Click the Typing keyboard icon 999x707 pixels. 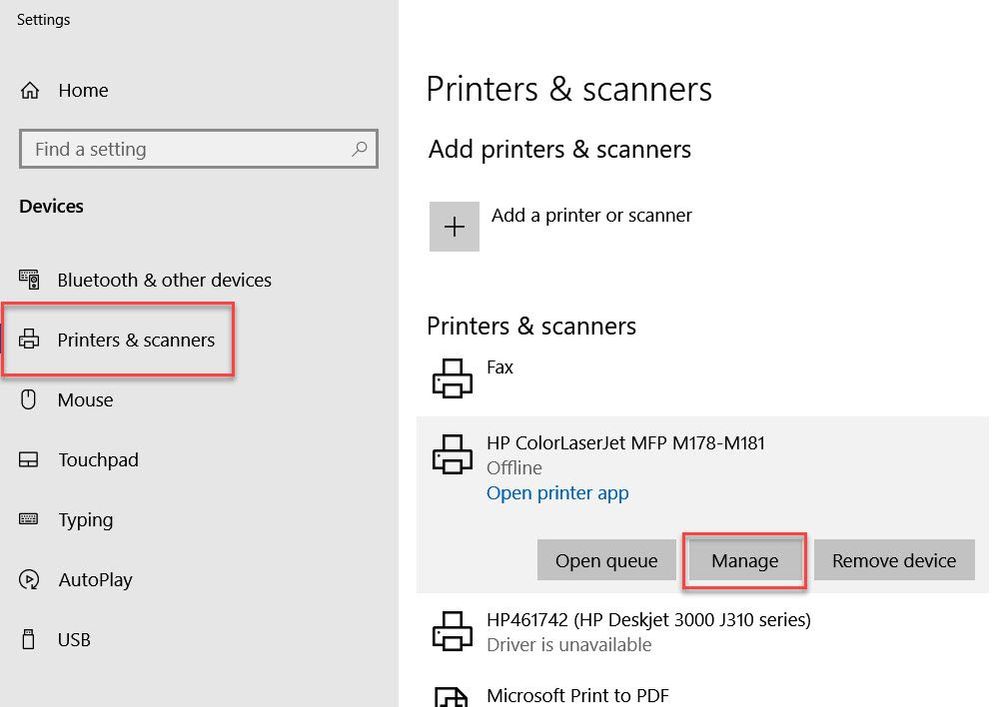29,520
